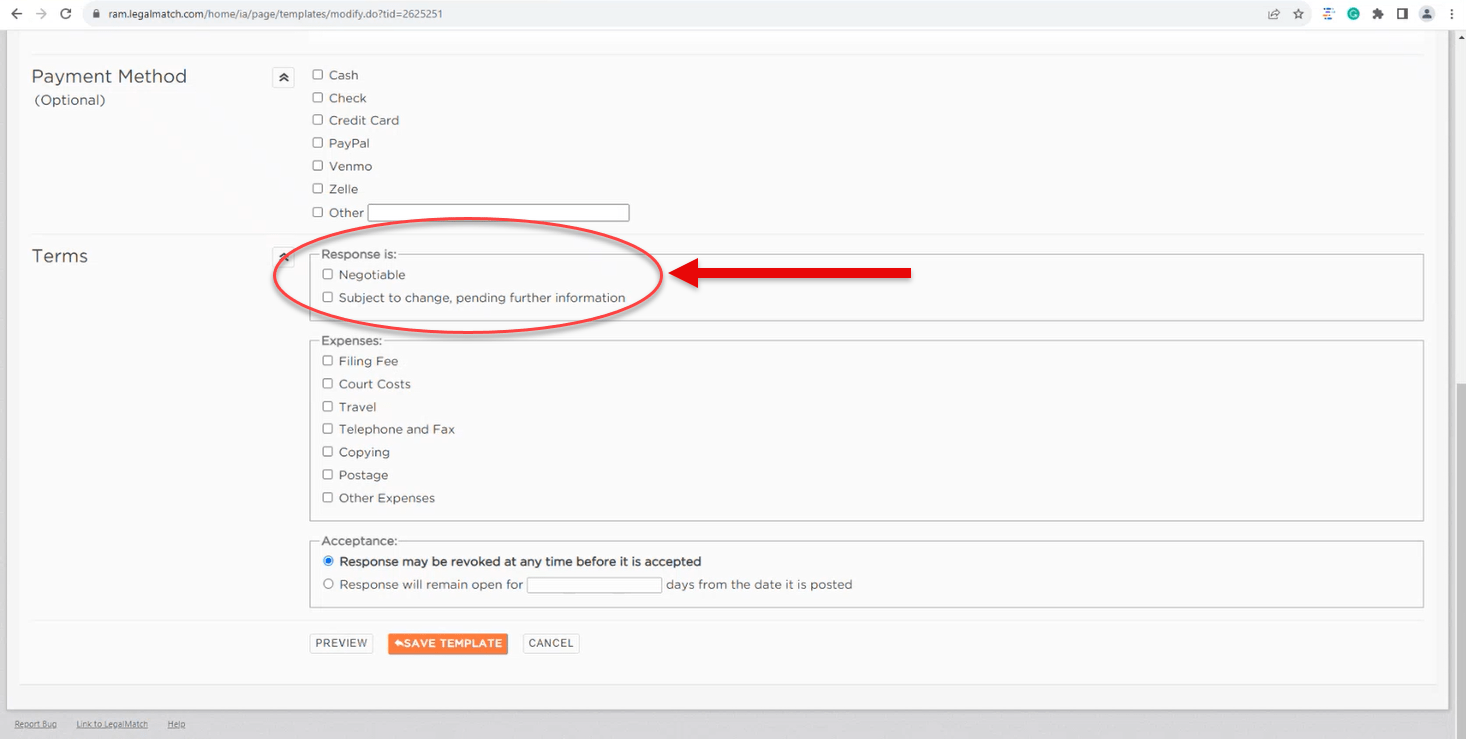Screen dimensions: 1466x739
Task: Toggle the browser side panel icon
Action: click(1402, 14)
